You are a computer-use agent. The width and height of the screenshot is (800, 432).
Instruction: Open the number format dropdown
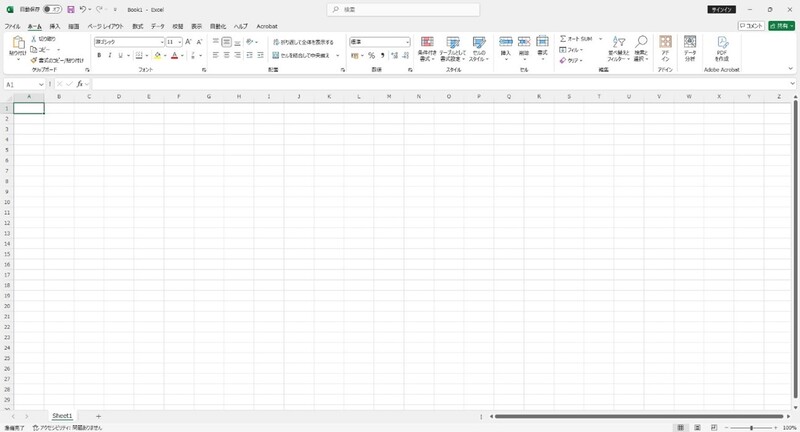click(x=407, y=42)
